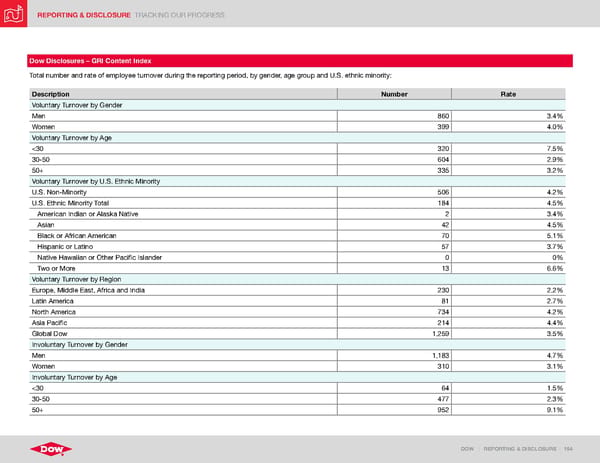Click the 3.7% rate cell
600x463 pixels.
[x=509, y=247]
